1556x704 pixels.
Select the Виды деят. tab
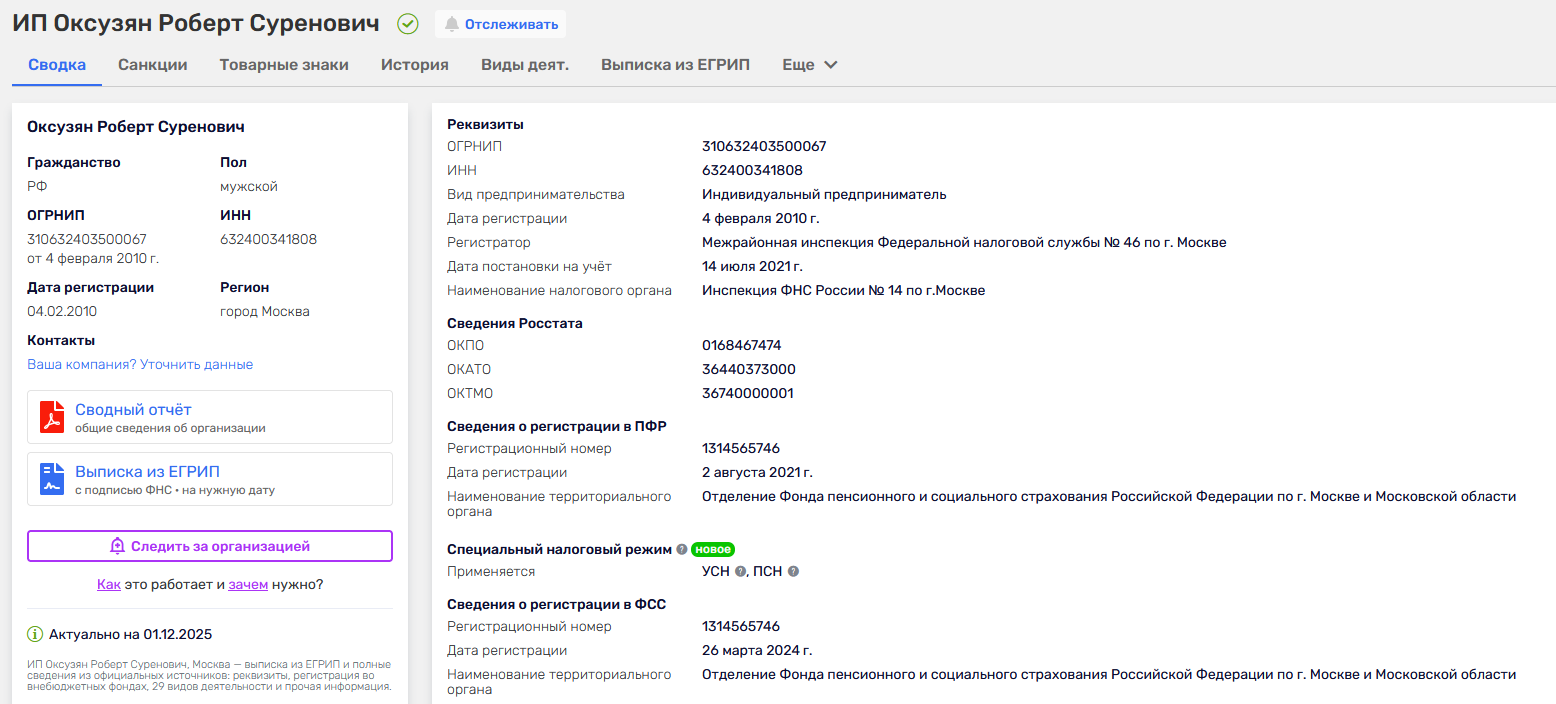tap(525, 65)
